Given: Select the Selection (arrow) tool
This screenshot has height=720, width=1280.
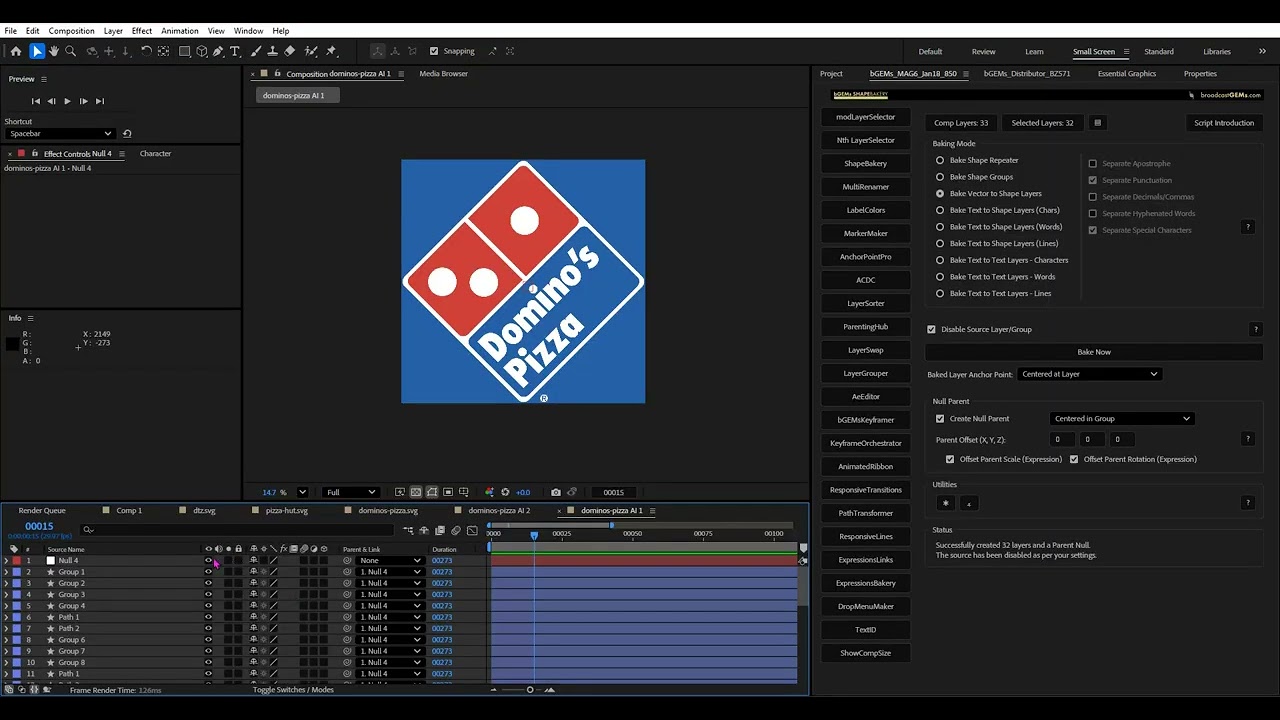Looking at the screenshot, I should 37,51.
